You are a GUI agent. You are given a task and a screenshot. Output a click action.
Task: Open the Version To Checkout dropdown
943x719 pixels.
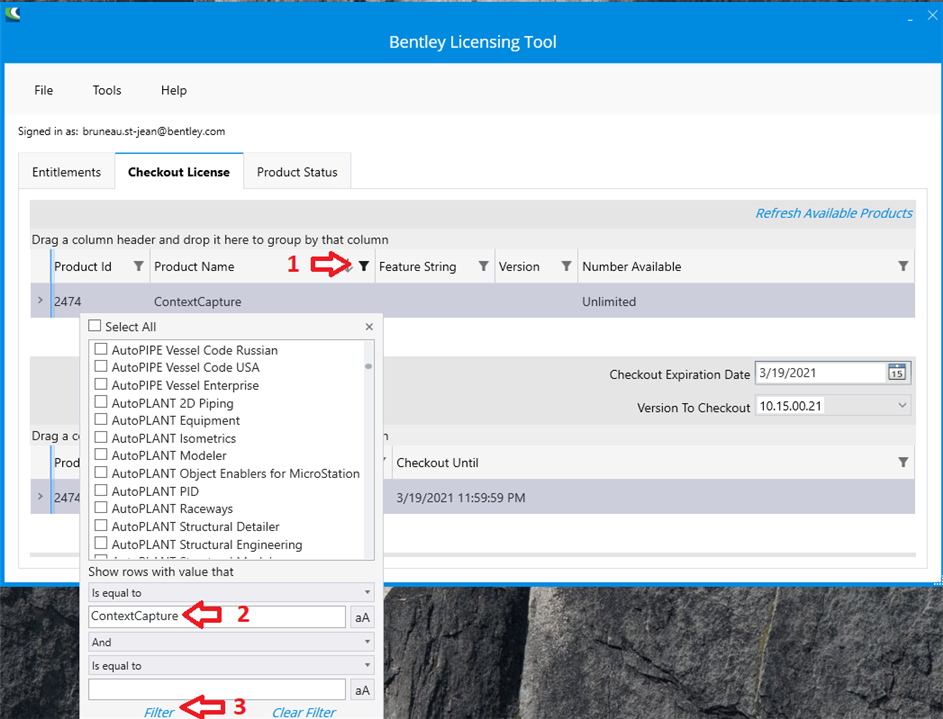point(833,406)
